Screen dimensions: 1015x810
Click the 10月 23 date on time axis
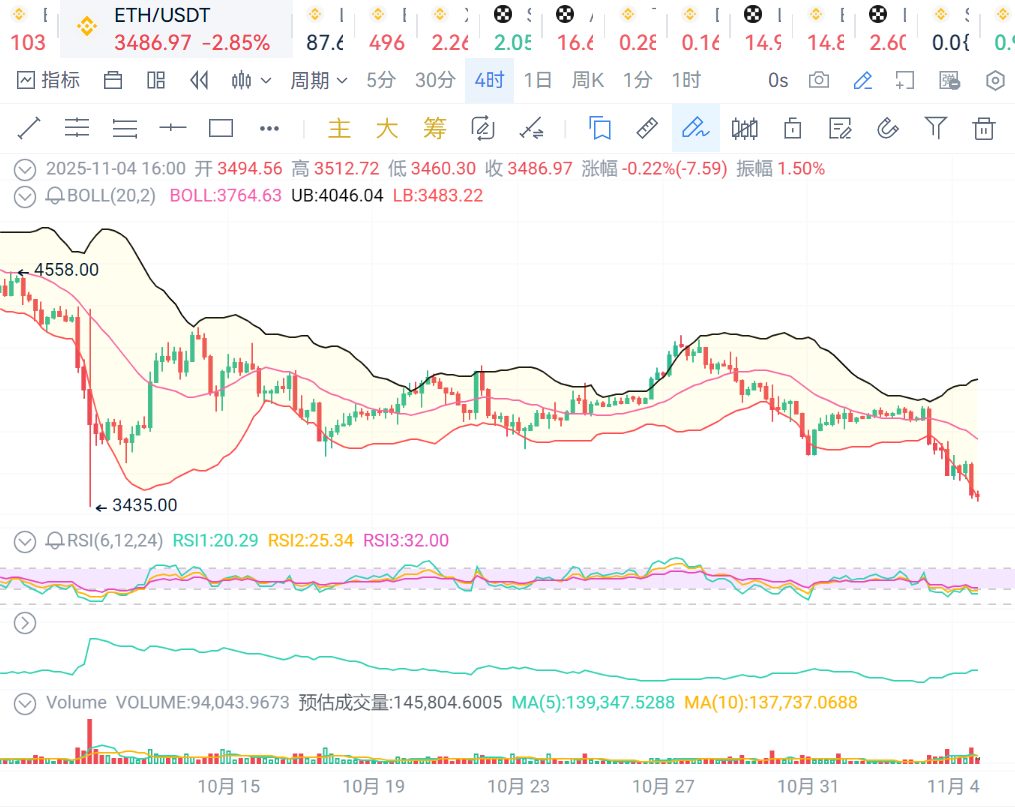(x=520, y=787)
